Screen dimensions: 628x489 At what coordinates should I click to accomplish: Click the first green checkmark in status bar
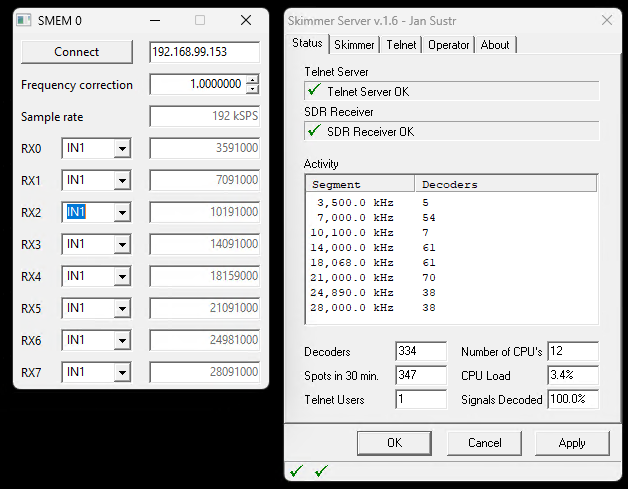[296, 471]
